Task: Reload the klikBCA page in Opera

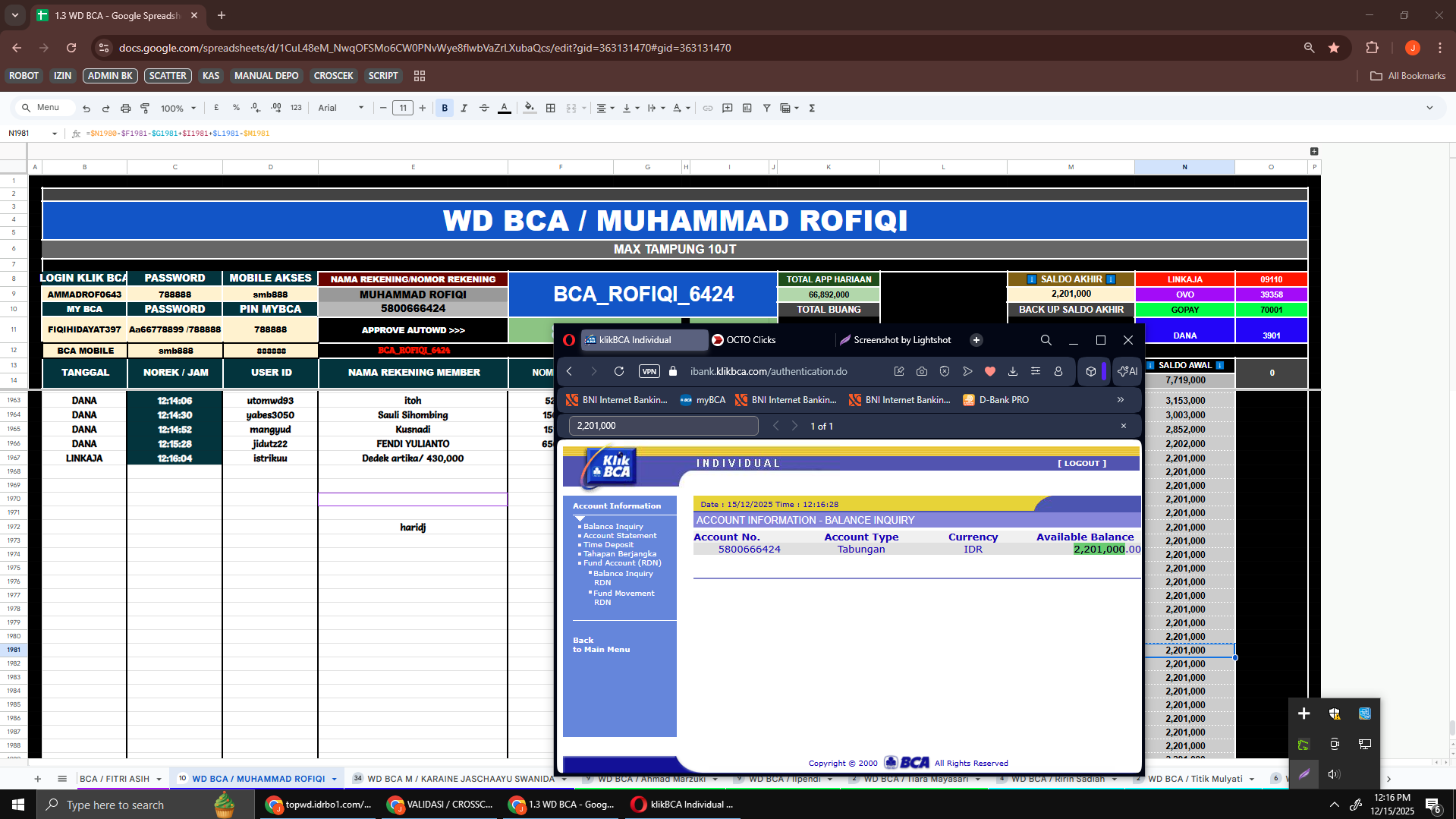Action: (619, 371)
